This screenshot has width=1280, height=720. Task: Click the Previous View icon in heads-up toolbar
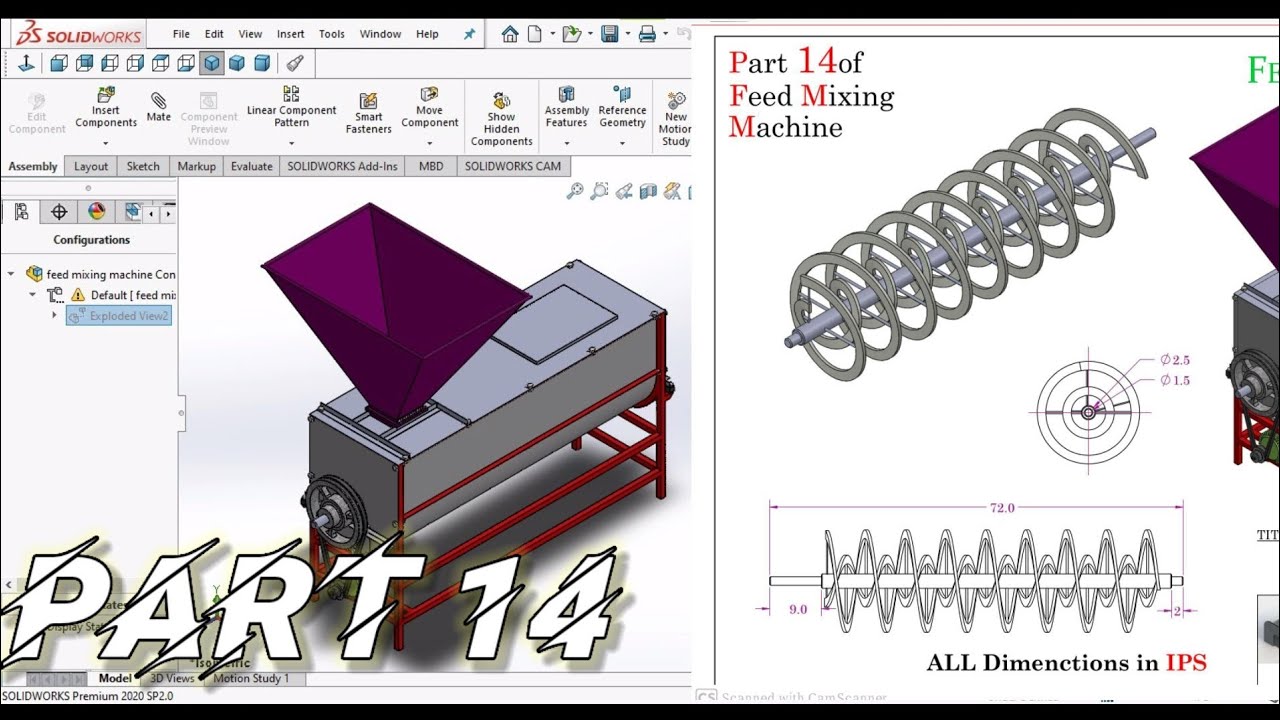coord(624,191)
